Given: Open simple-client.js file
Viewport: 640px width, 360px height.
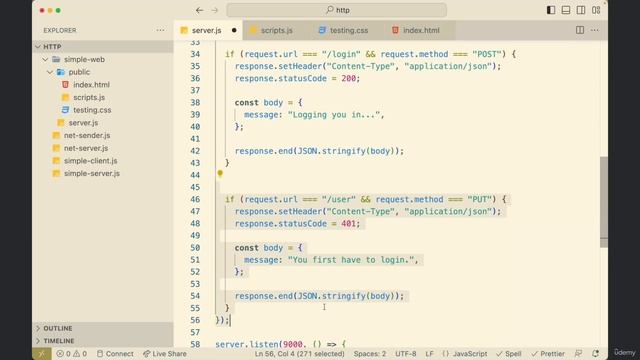Looking at the screenshot, I should click(x=91, y=161).
